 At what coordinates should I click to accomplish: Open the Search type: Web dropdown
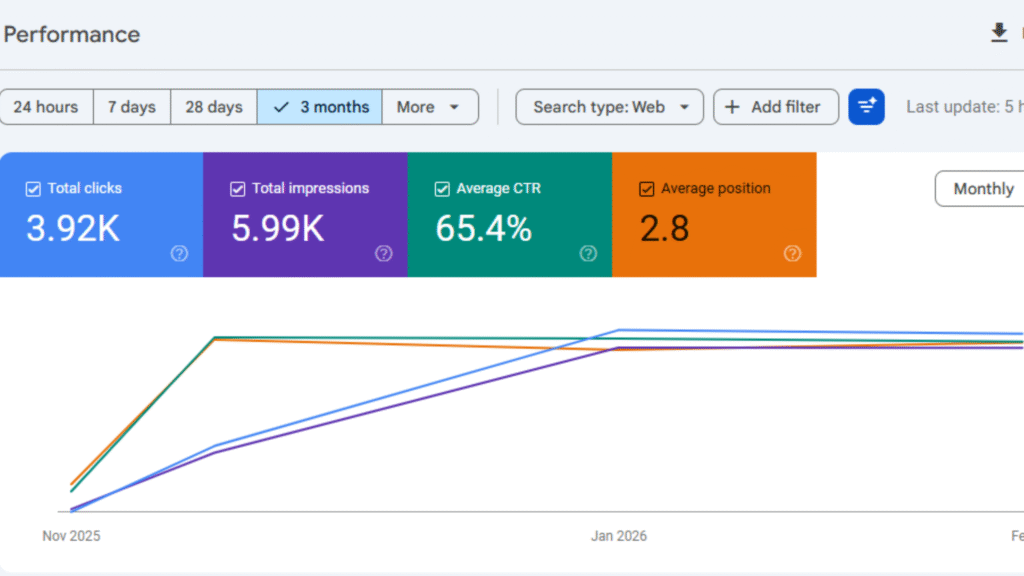tap(609, 107)
